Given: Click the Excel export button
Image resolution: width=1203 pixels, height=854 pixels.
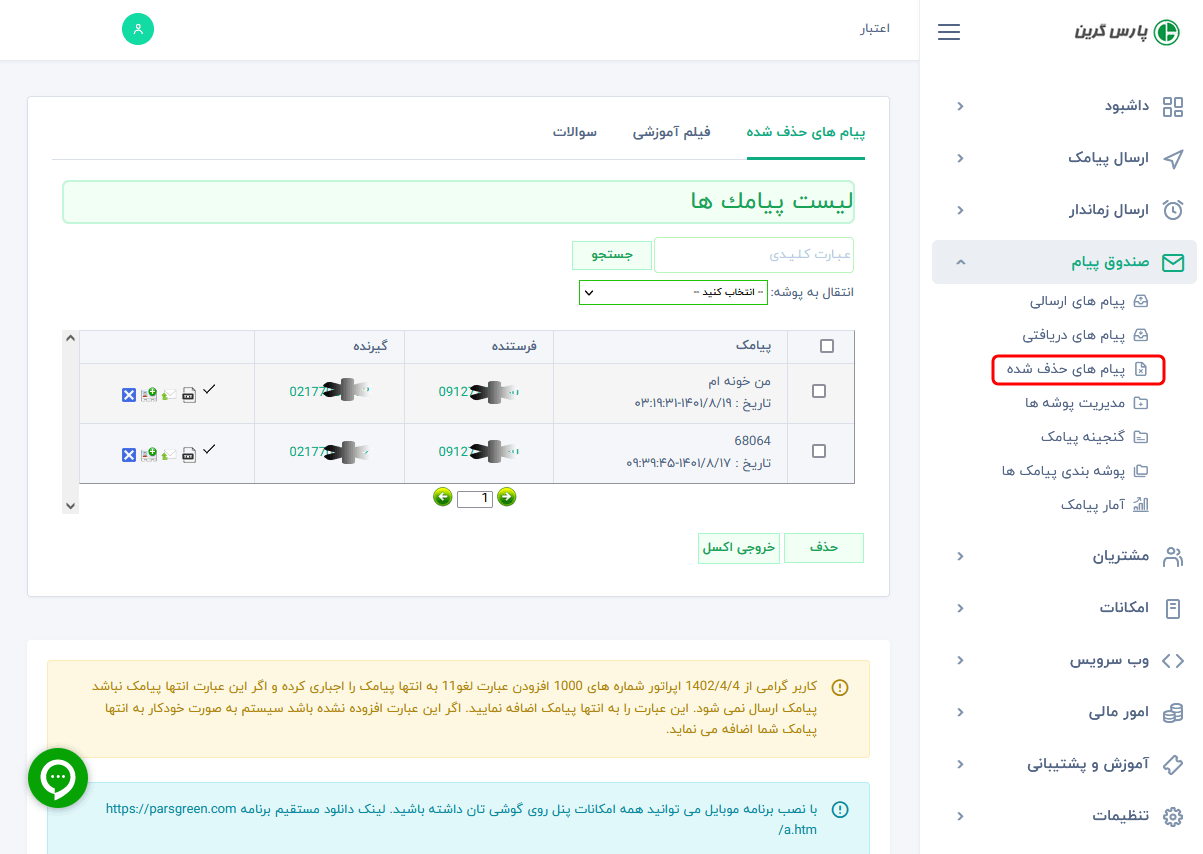Looking at the screenshot, I should tap(738, 548).
